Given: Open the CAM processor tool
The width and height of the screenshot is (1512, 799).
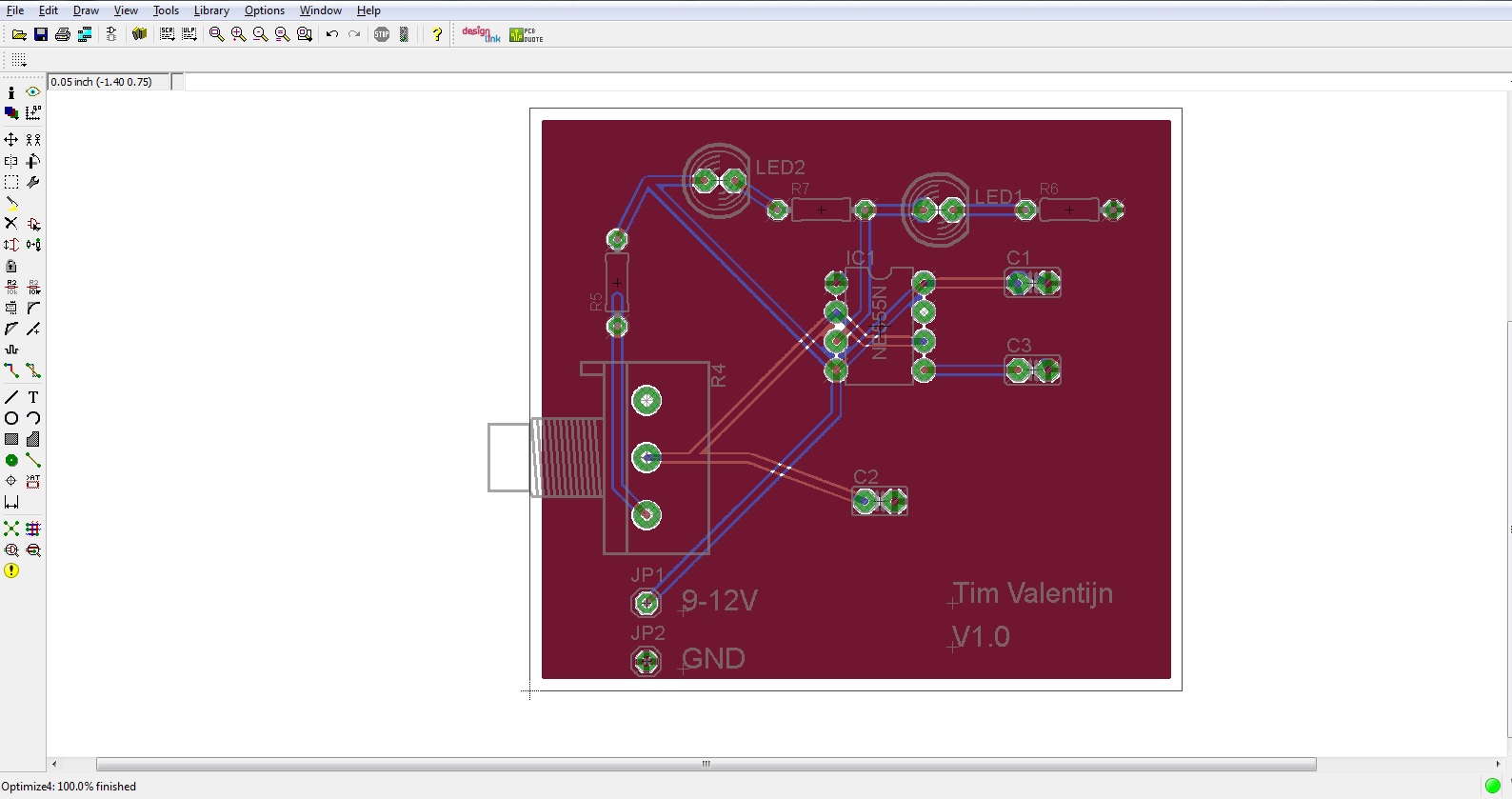Looking at the screenshot, I should pyautogui.click(x=85, y=34).
